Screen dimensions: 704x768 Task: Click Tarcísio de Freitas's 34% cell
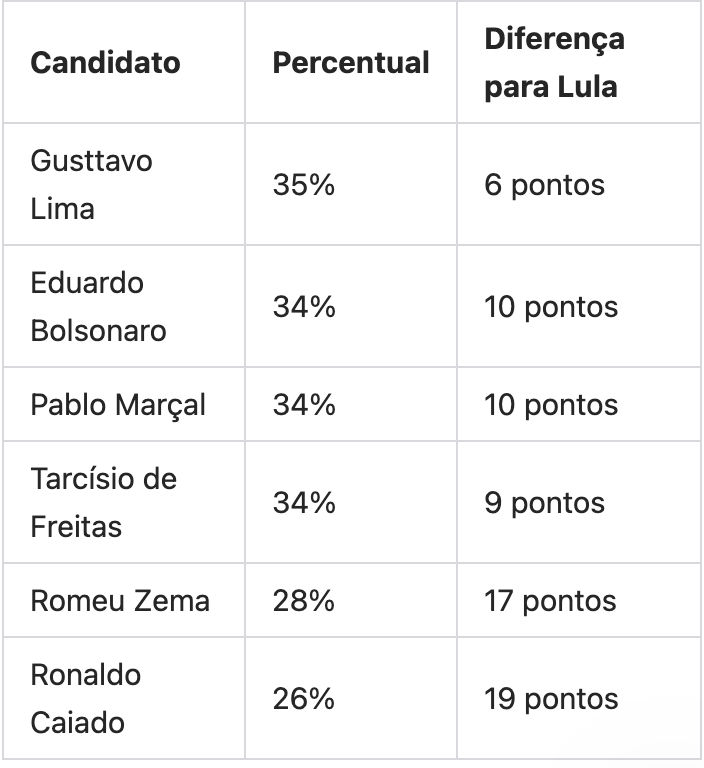click(x=304, y=503)
